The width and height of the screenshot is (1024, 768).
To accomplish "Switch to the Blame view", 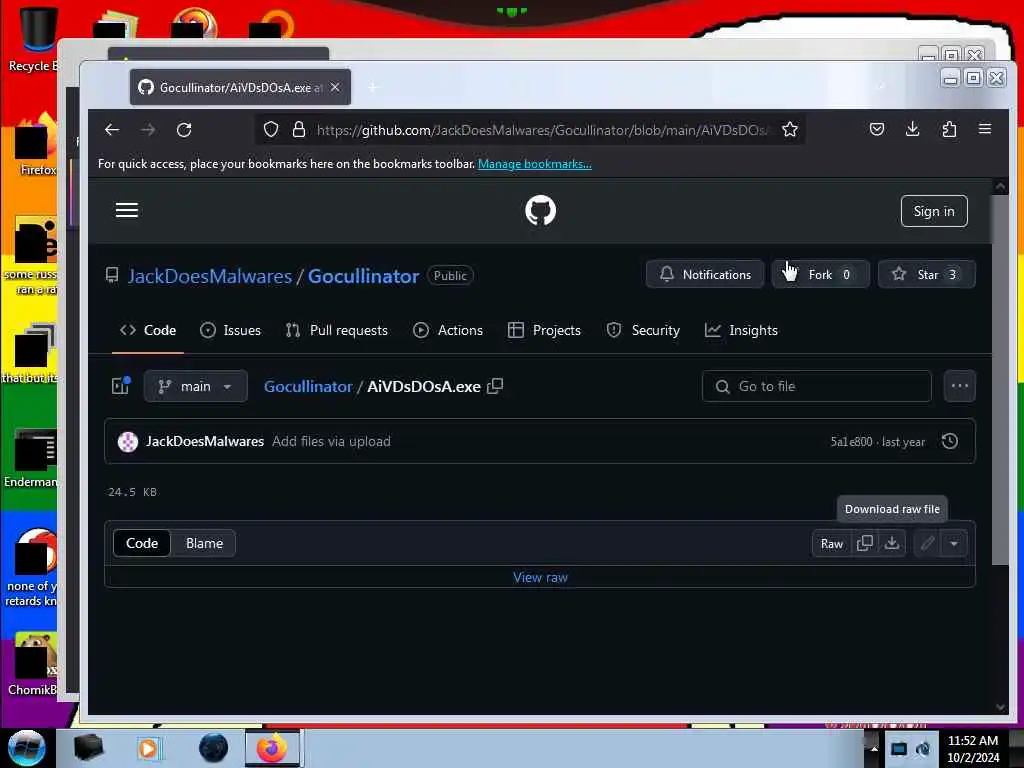I will click(204, 543).
